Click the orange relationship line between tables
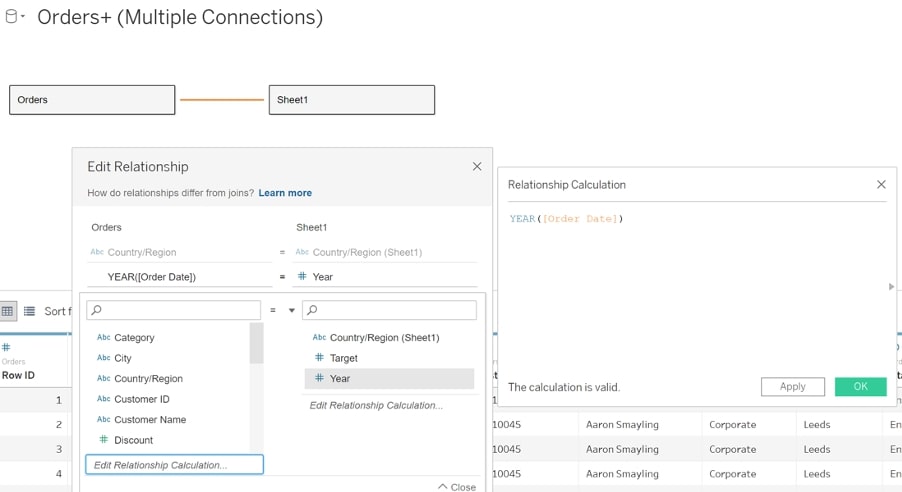902x492 pixels. point(222,100)
